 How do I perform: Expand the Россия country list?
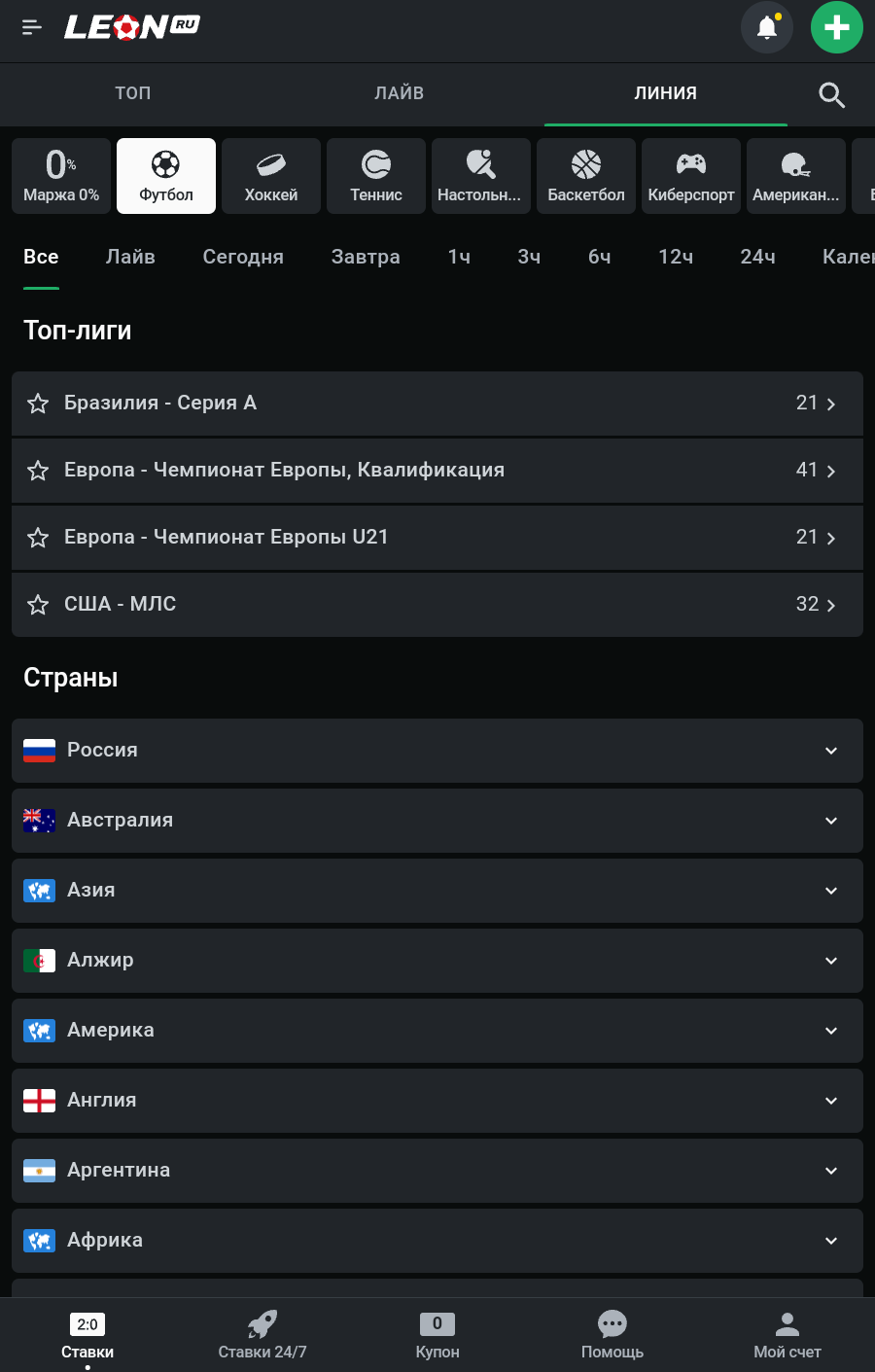coord(437,751)
